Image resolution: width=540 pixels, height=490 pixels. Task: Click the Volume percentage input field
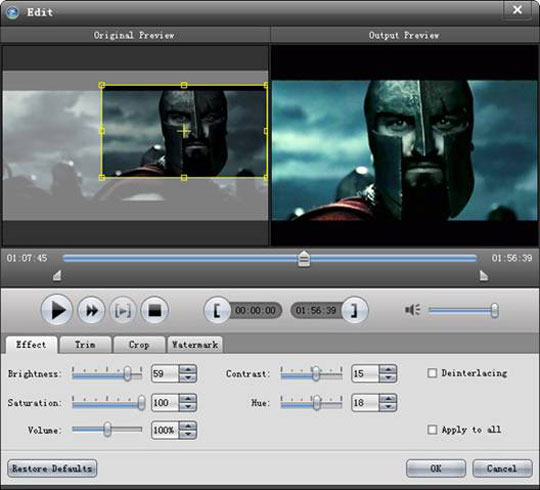point(165,430)
